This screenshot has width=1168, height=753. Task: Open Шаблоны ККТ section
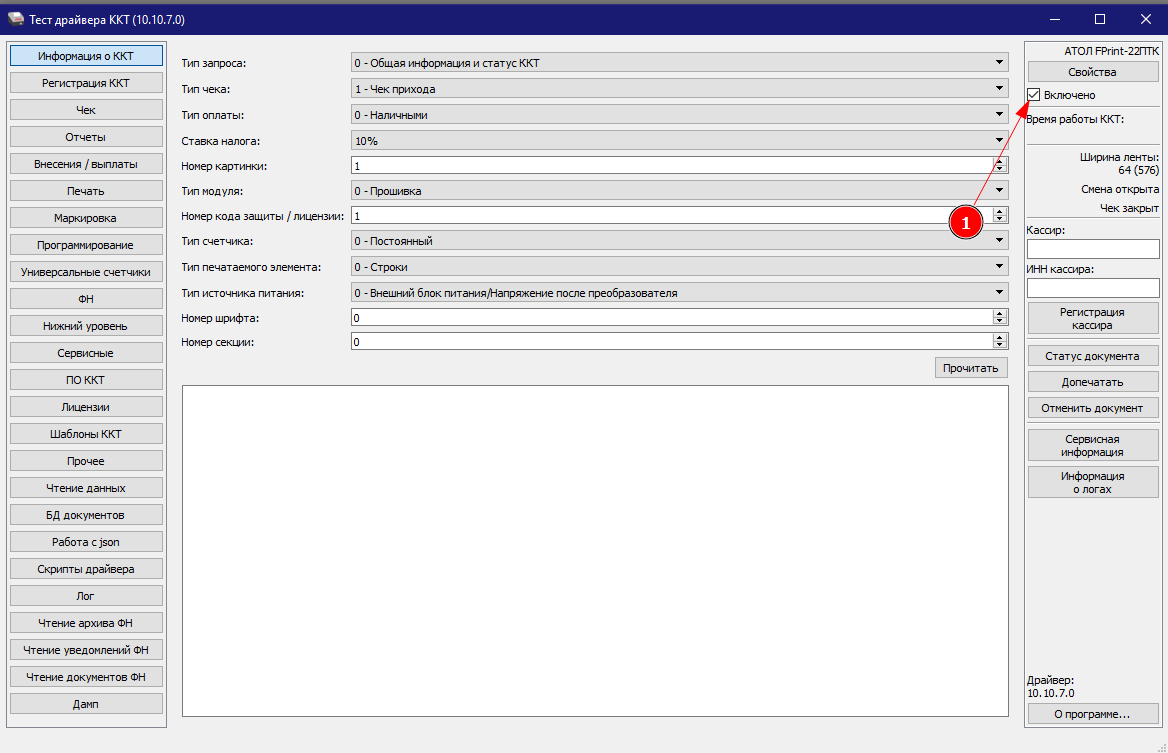tap(86, 433)
